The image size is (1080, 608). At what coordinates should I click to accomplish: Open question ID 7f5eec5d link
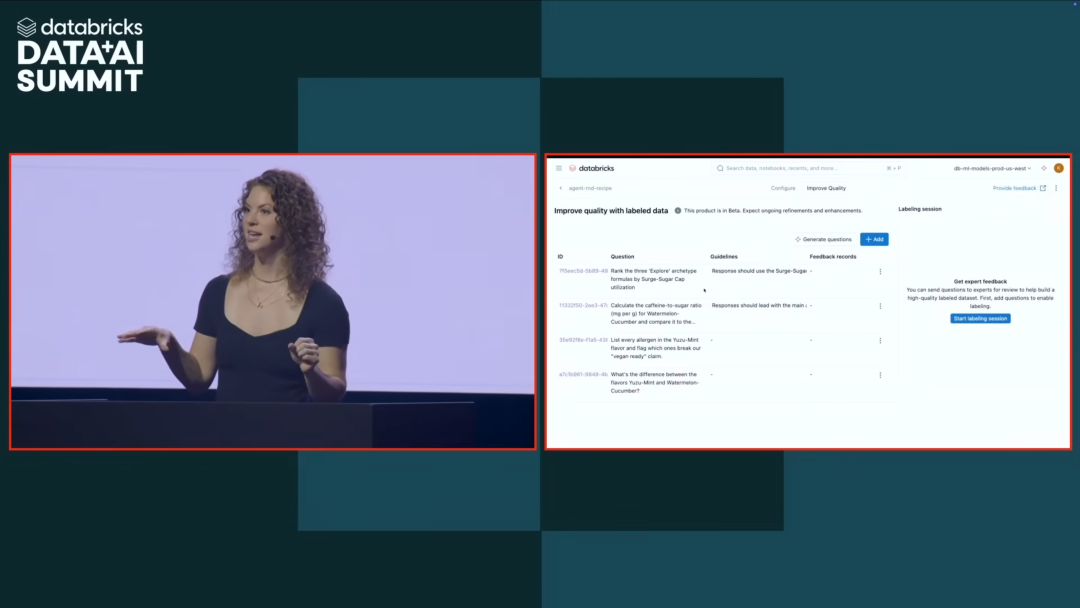coord(583,271)
